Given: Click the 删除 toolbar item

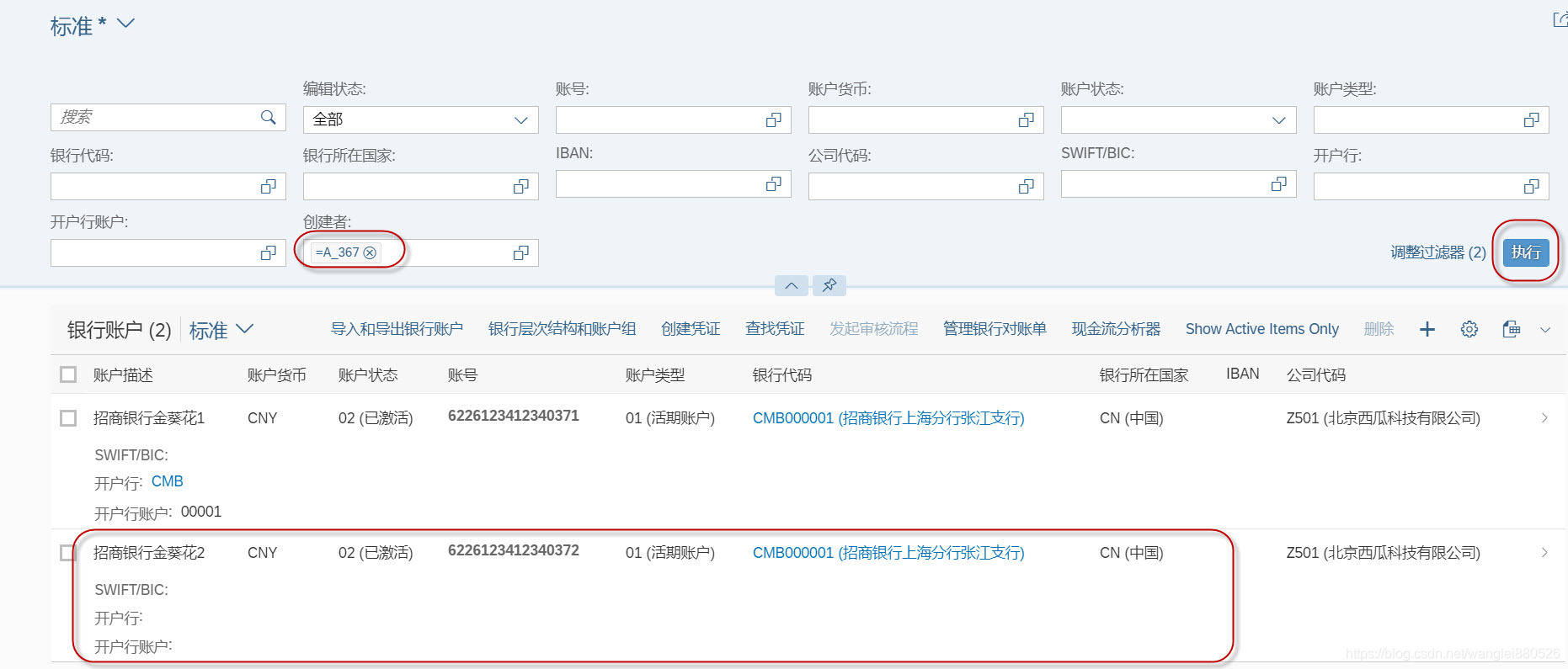Looking at the screenshot, I should [1379, 329].
